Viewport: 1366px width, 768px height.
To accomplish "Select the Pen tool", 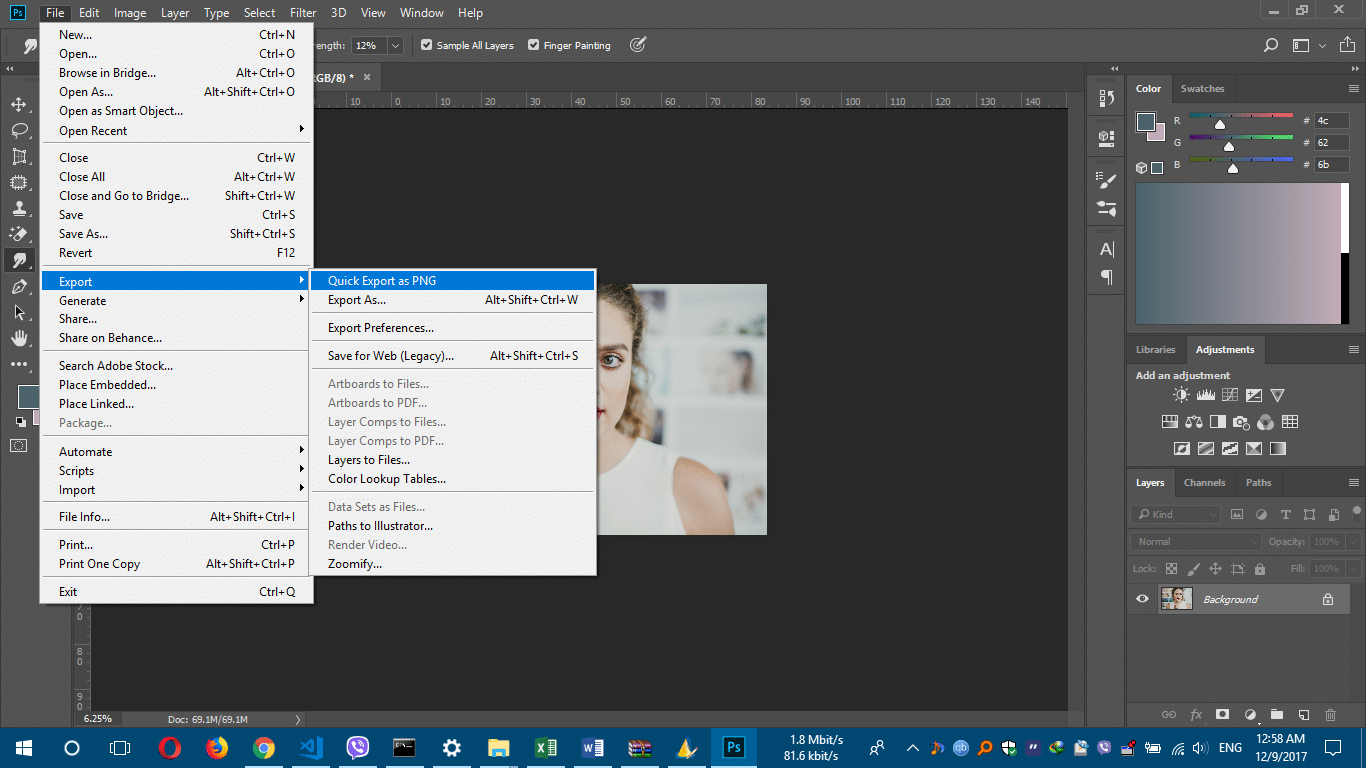I will click(x=19, y=287).
